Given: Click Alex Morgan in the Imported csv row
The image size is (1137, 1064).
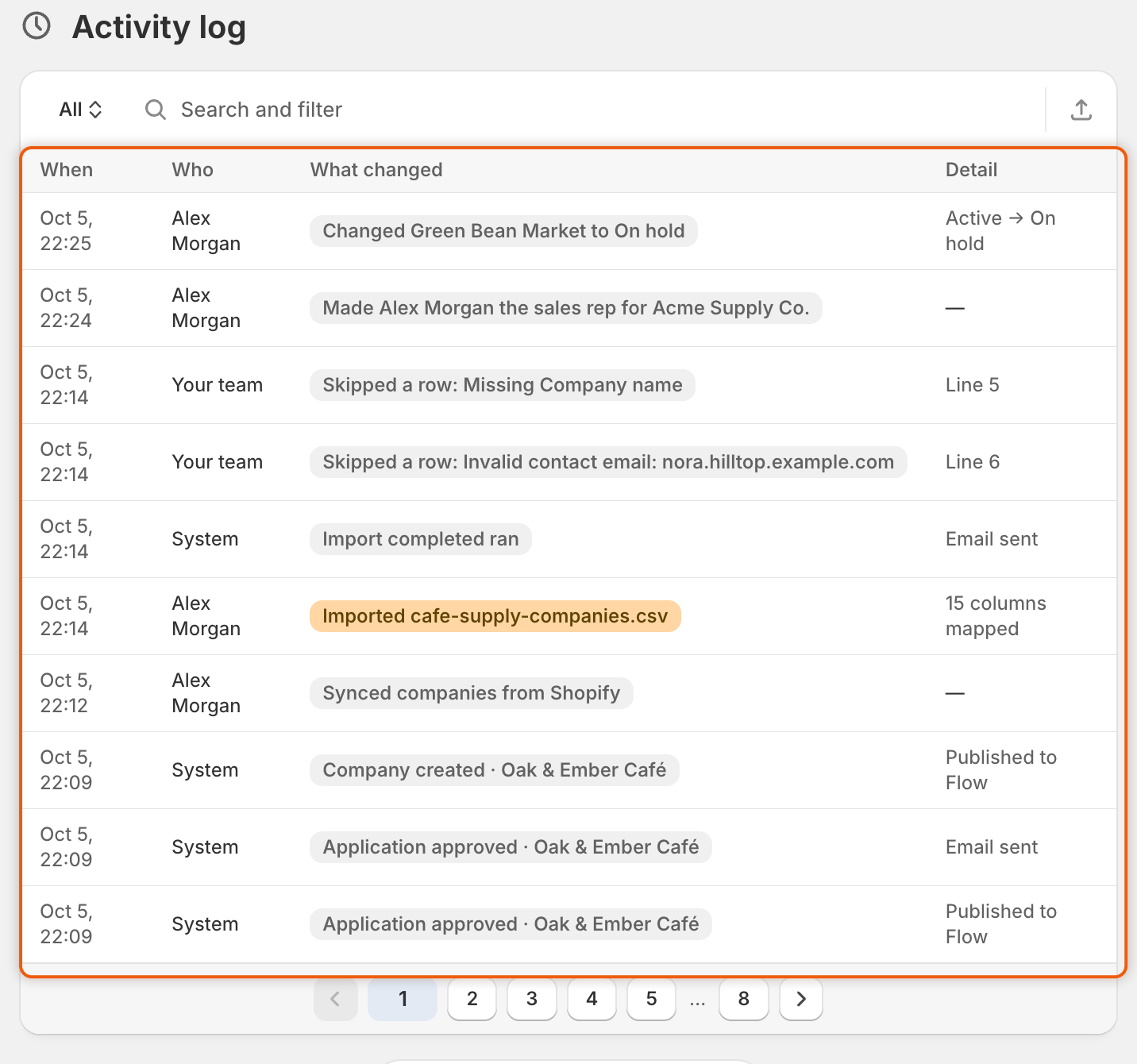Looking at the screenshot, I should point(206,616).
